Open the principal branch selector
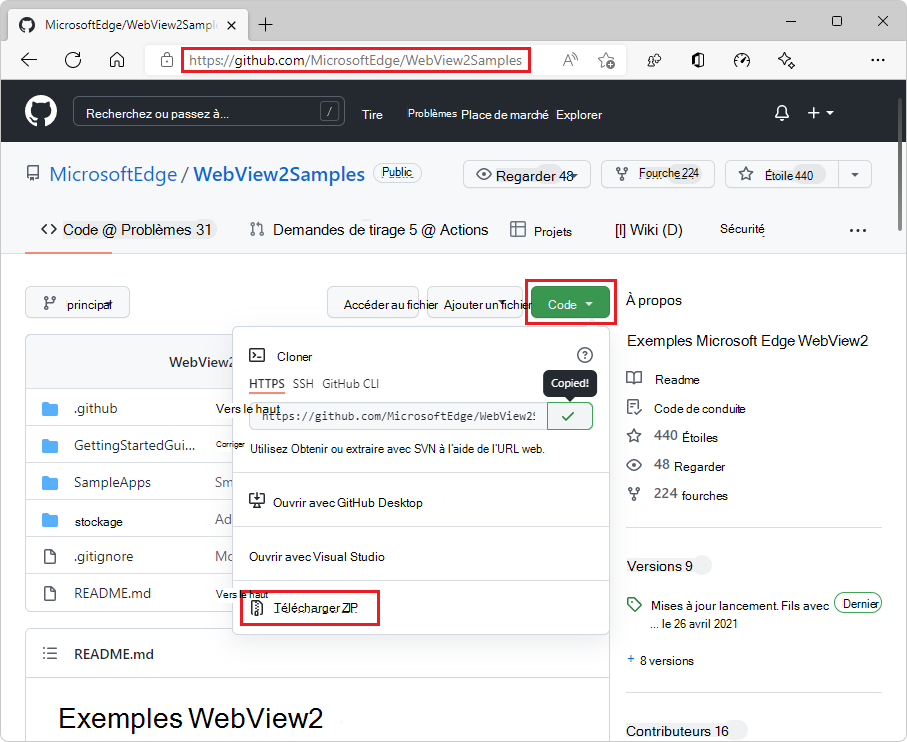Screen dimensions: 907x742 point(77,302)
